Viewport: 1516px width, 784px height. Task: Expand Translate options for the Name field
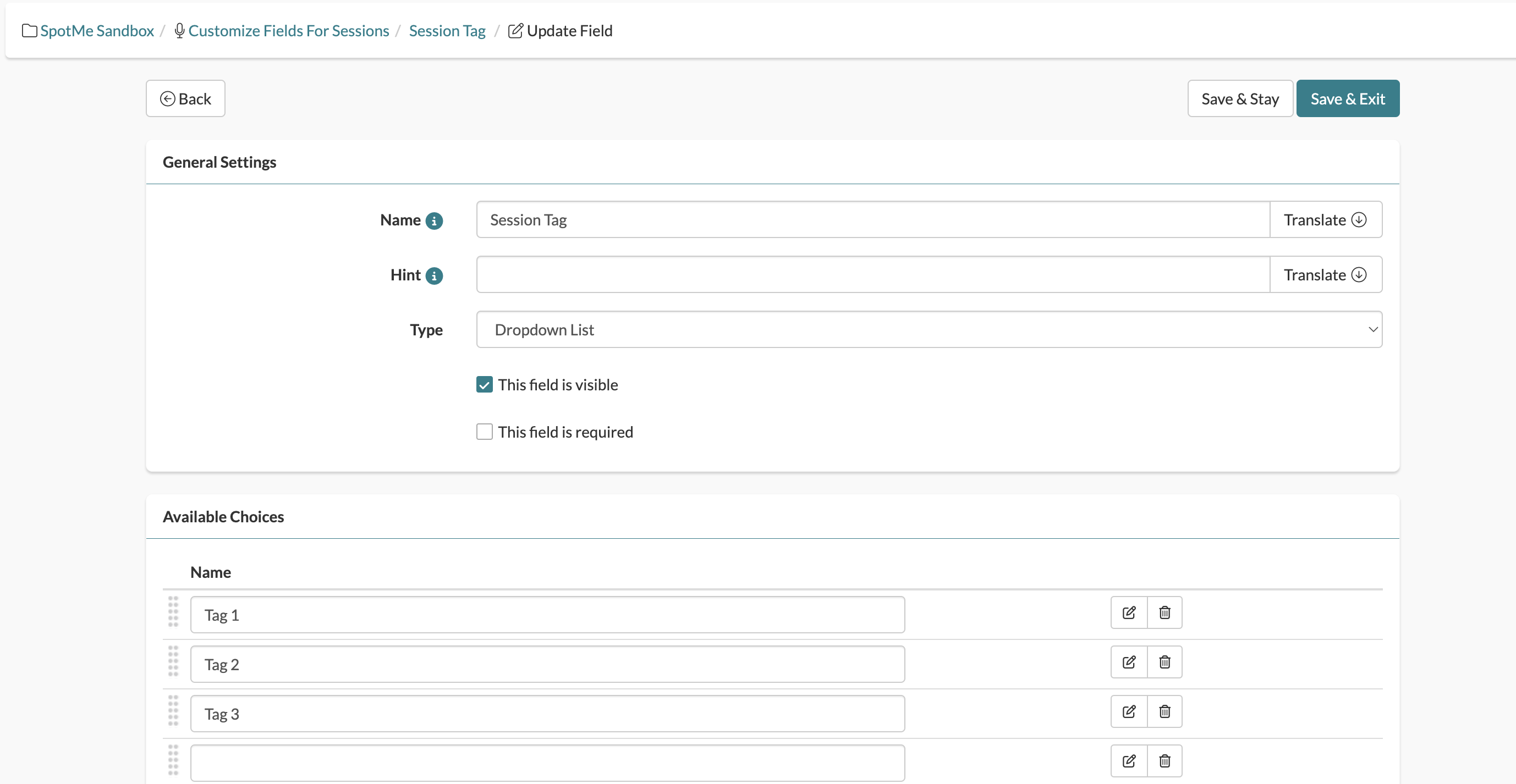point(1325,219)
